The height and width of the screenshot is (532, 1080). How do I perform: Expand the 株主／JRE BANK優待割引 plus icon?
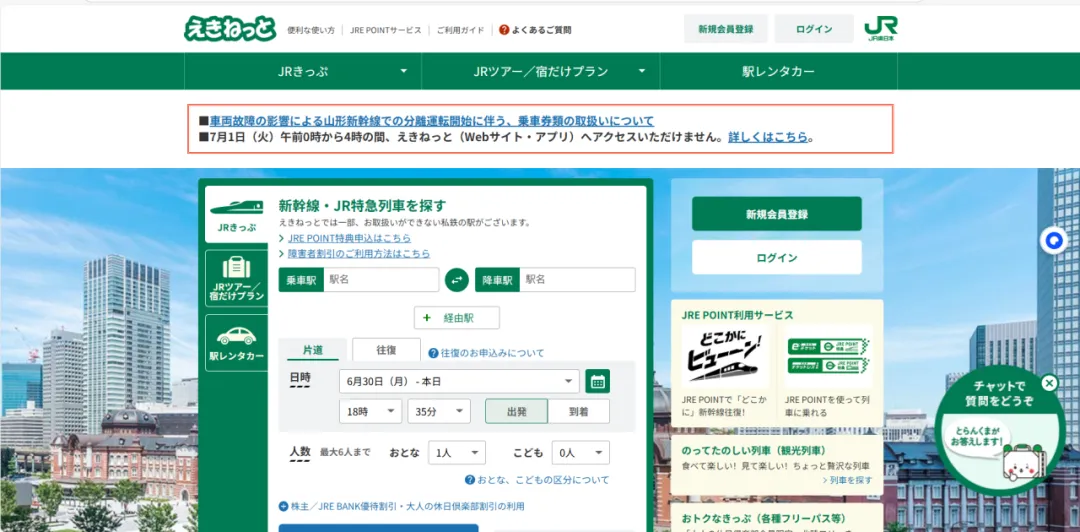(283, 507)
